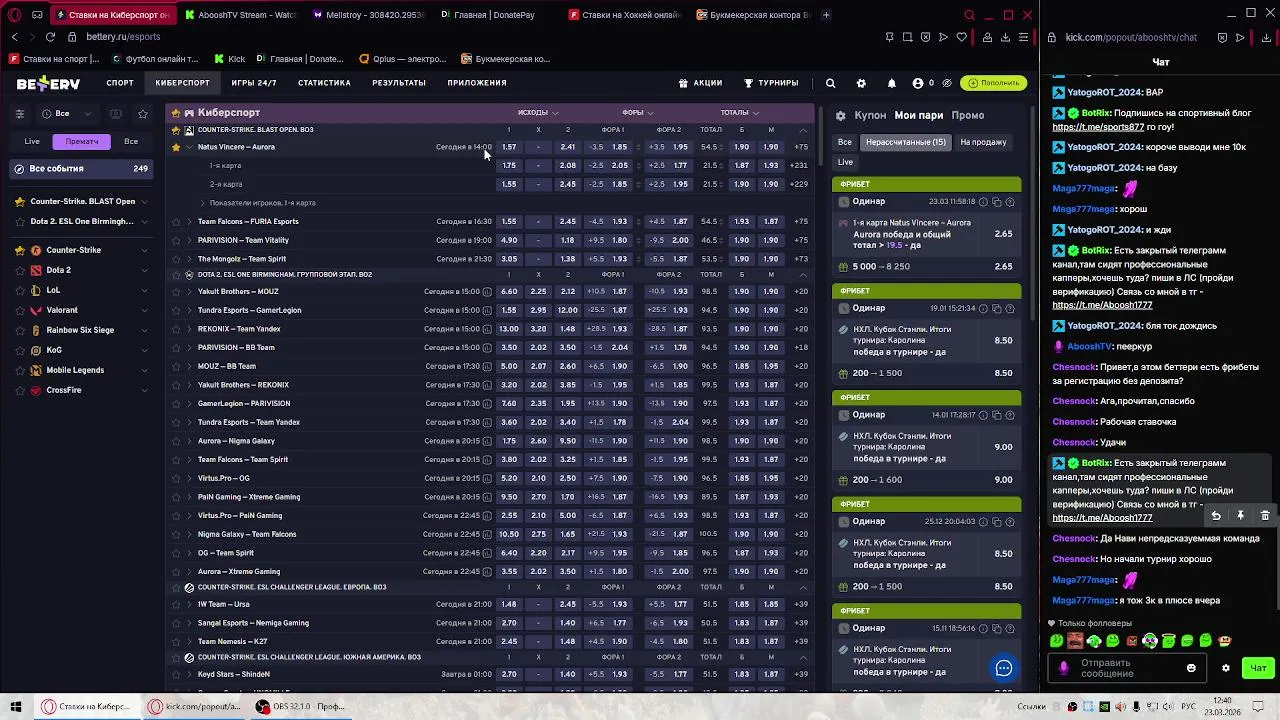This screenshot has width=1280, height=720.
Task: Collapse Natus Vincere – Aurora match row
Action: pyautogui.click(x=189, y=147)
